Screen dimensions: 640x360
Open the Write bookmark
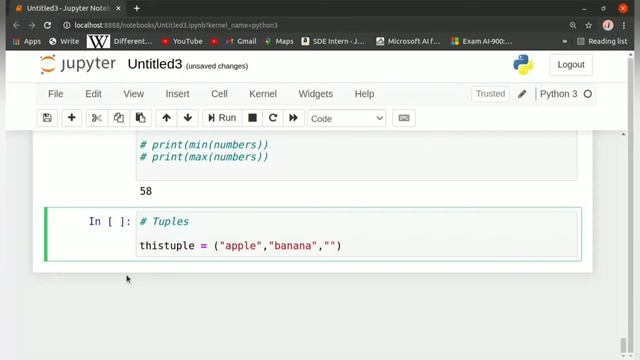coord(64,41)
